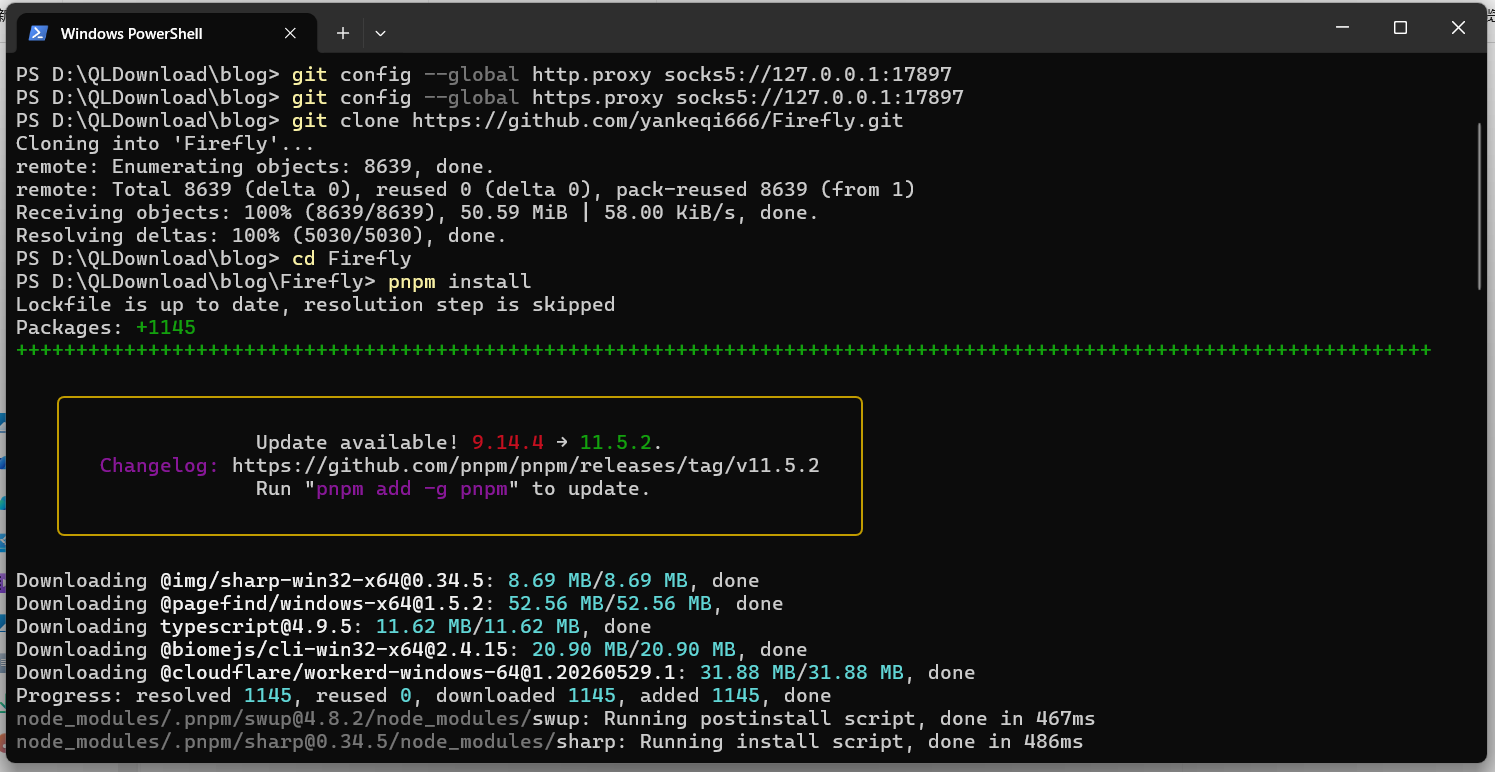
Task: Click the pagefind windows-x64 download line
Action: [x=400, y=604]
